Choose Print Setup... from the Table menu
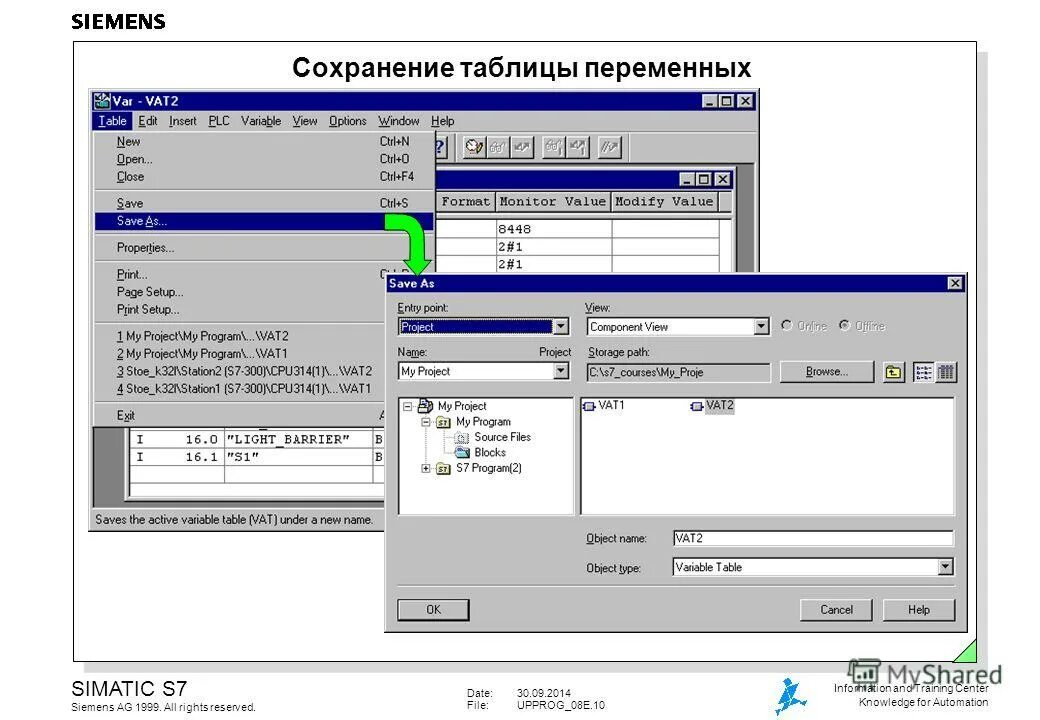This screenshot has height=720, width=1040. point(239,309)
